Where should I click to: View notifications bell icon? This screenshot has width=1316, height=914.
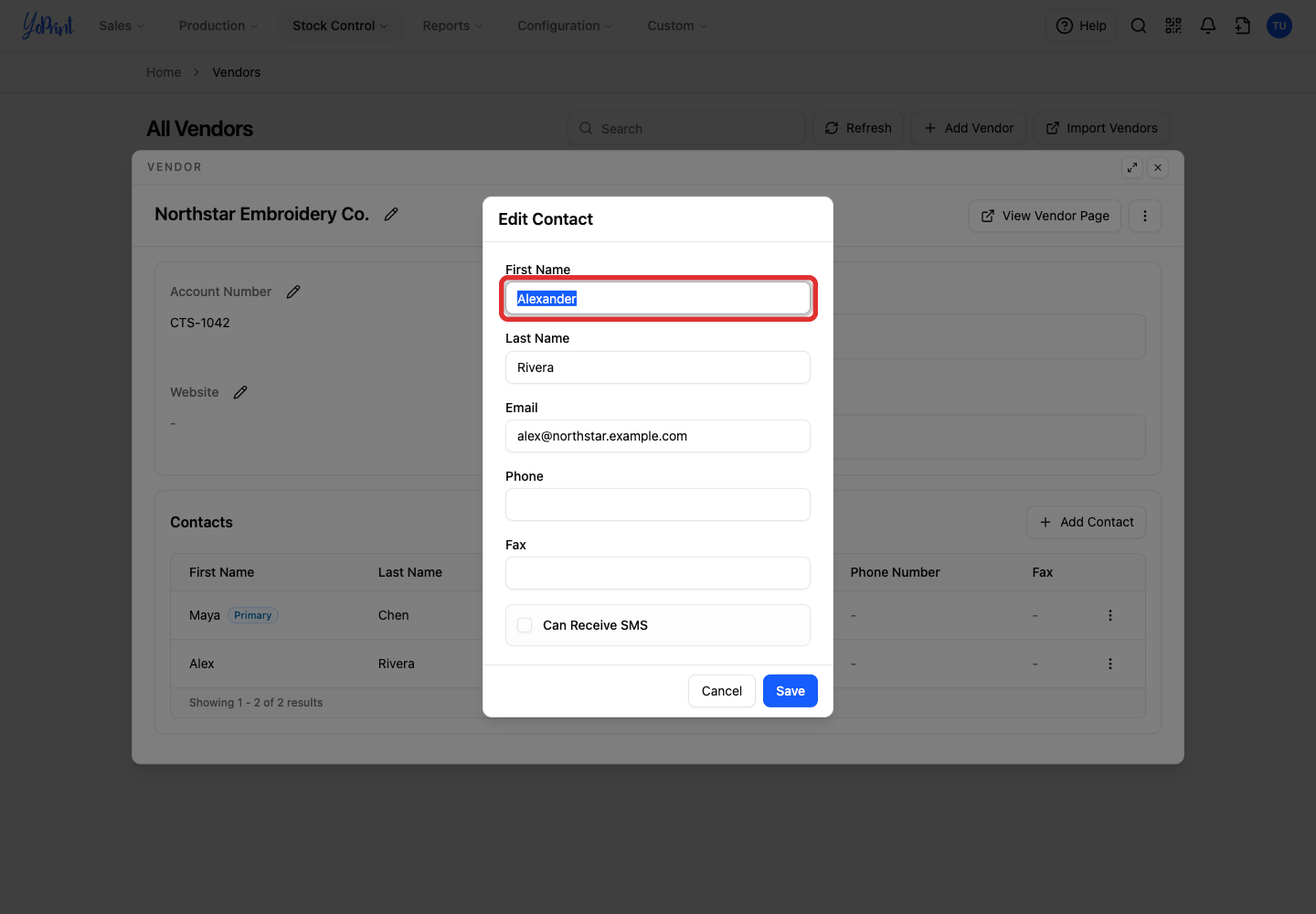(x=1208, y=26)
